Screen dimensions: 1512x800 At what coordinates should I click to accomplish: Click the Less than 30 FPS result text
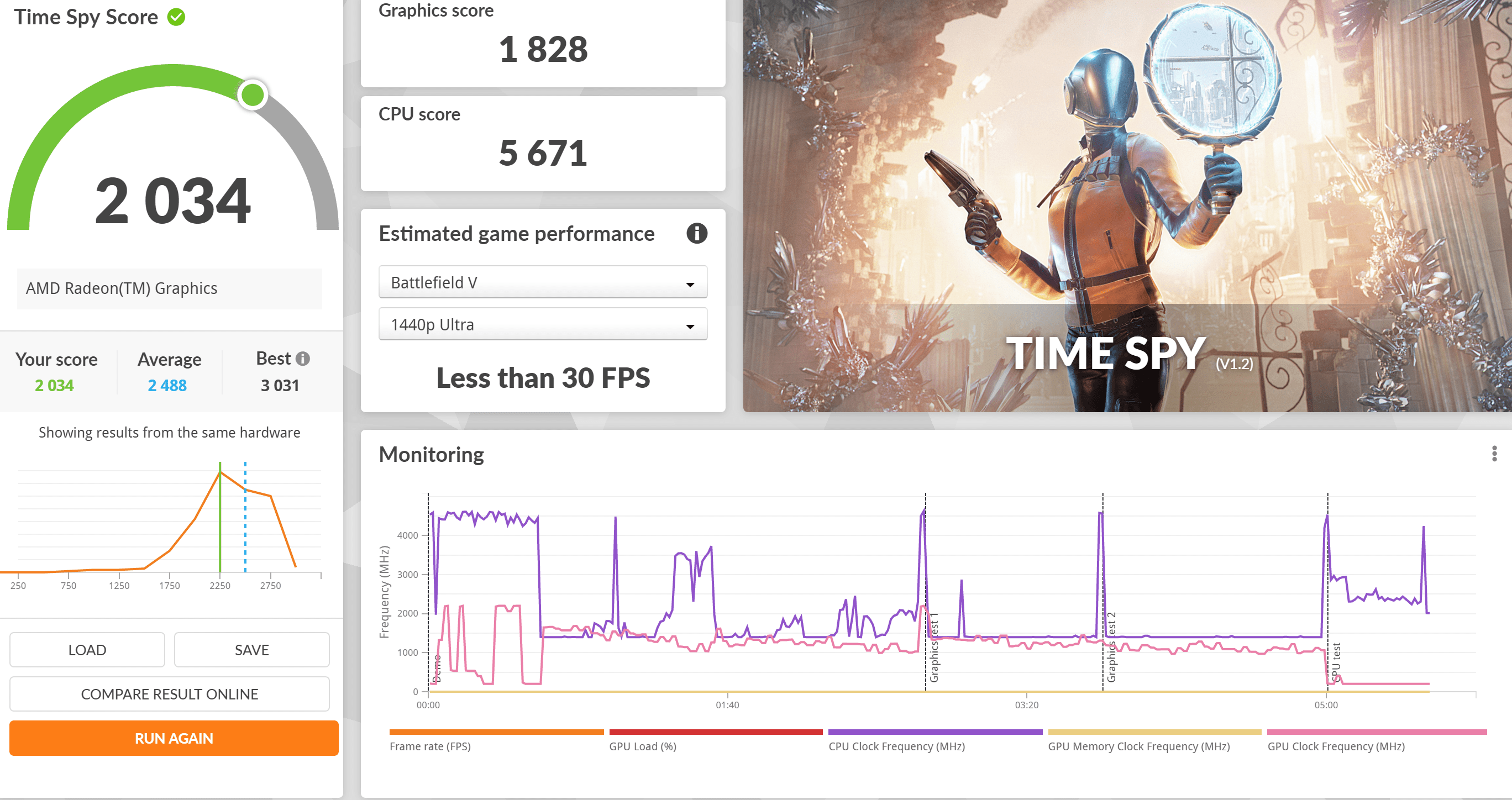coord(543,377)
